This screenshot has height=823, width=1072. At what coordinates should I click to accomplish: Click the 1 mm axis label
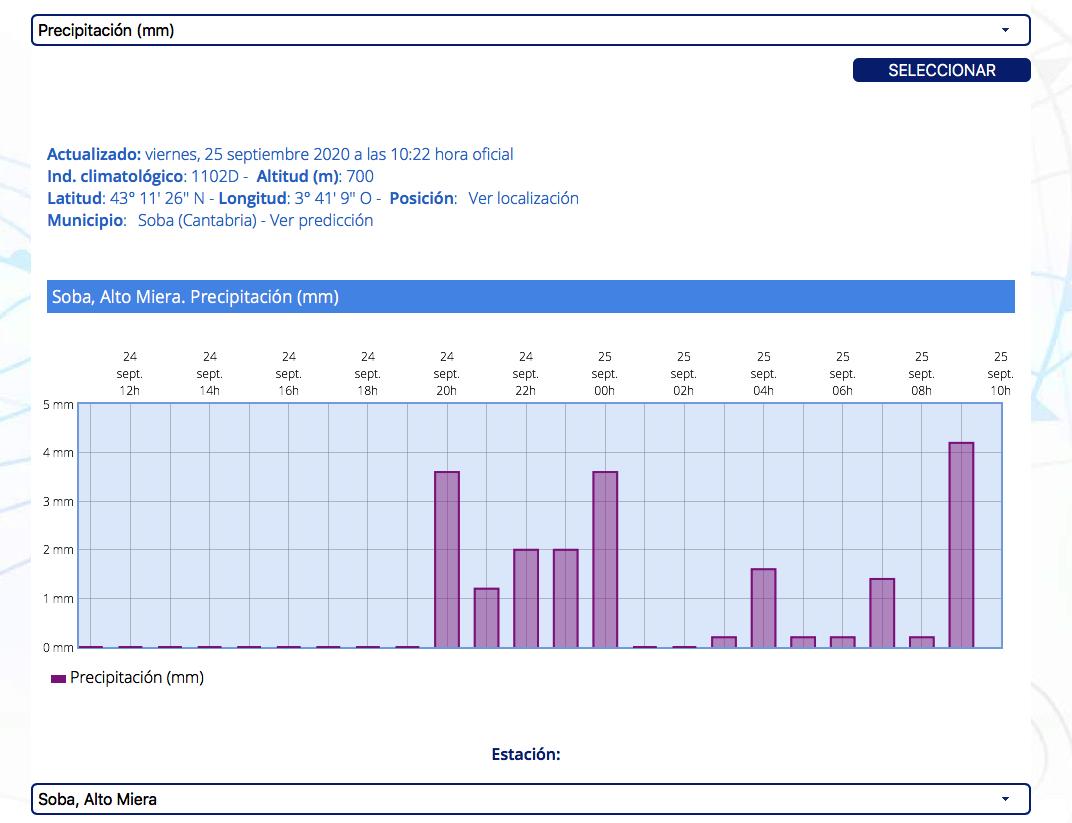pos(58,599)
